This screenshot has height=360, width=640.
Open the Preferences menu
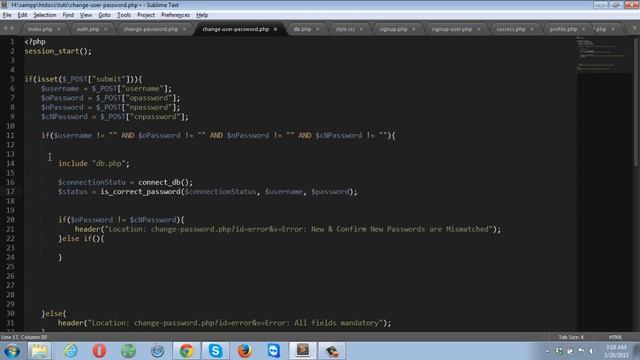(x=175, y=15)
